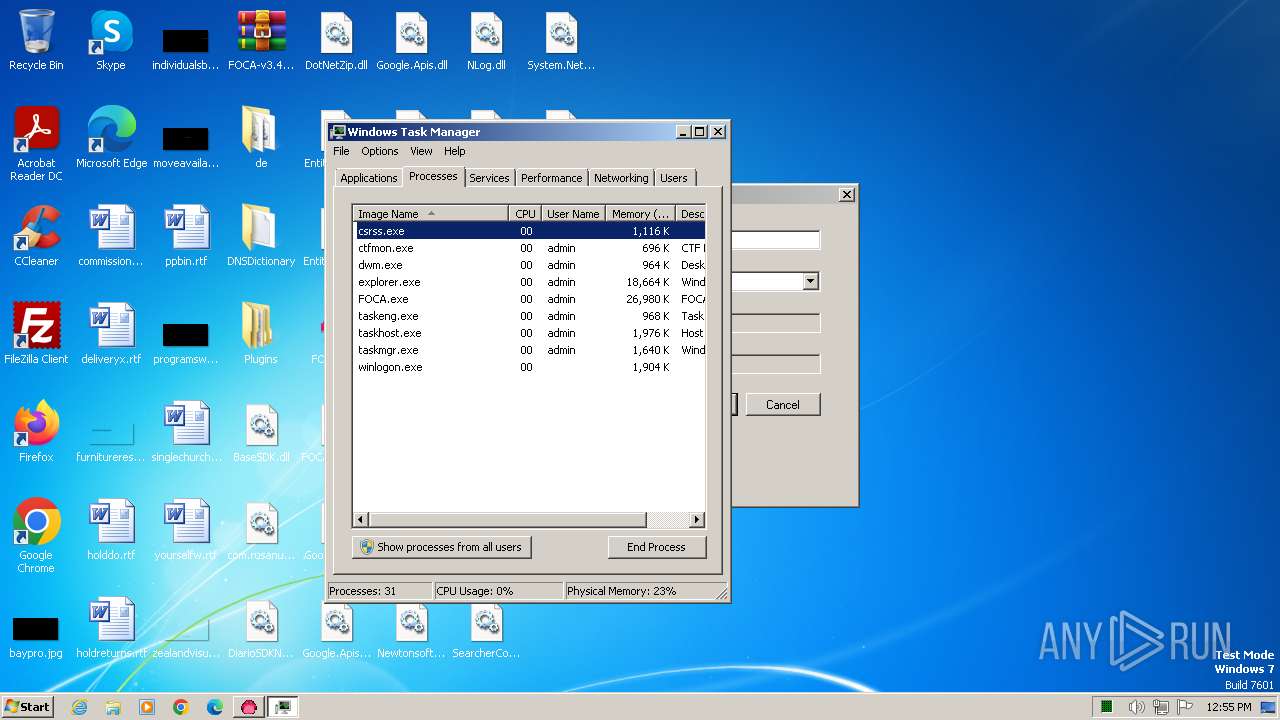
Task: Click the clock showing 12:55 PM
Action: coord(1229,707)
